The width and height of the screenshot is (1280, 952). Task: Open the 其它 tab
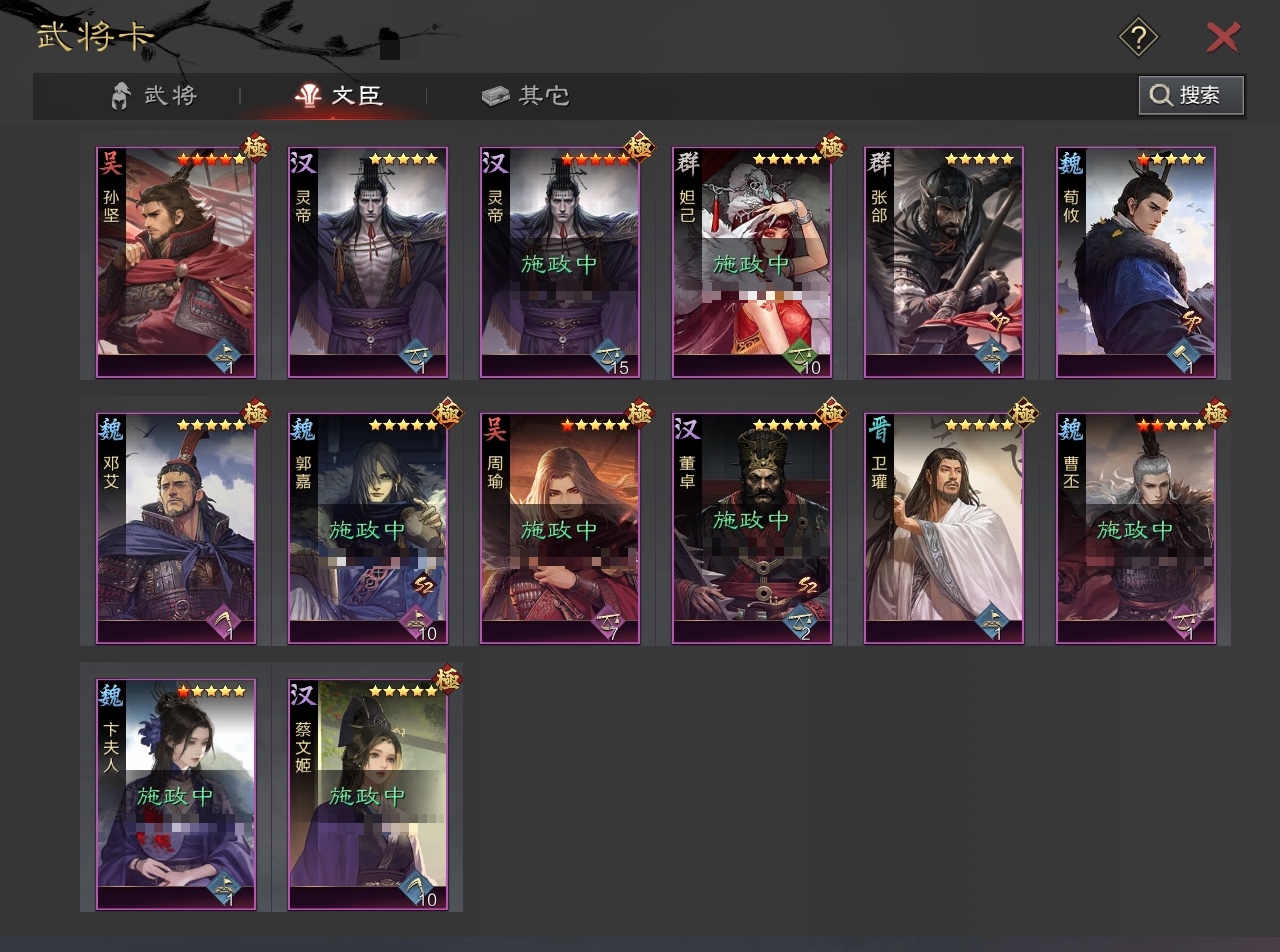pos(526,96)
